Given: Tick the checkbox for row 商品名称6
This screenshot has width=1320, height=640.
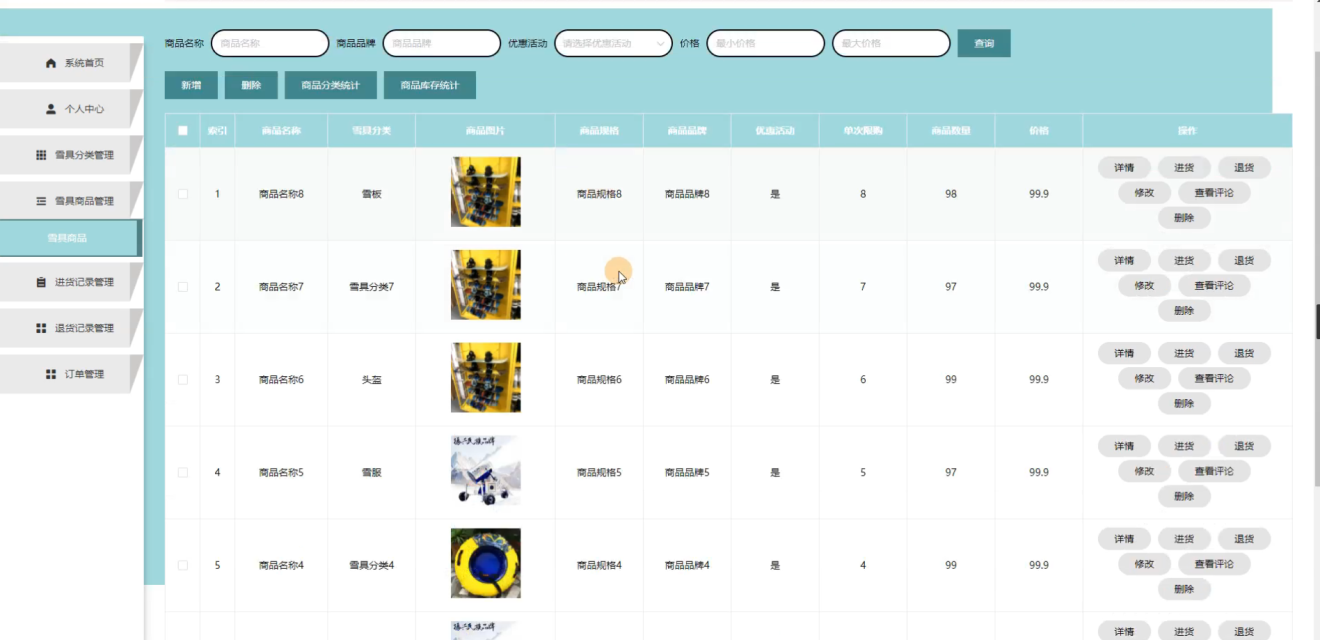Looking at the screenshot, I should point(182,380).
